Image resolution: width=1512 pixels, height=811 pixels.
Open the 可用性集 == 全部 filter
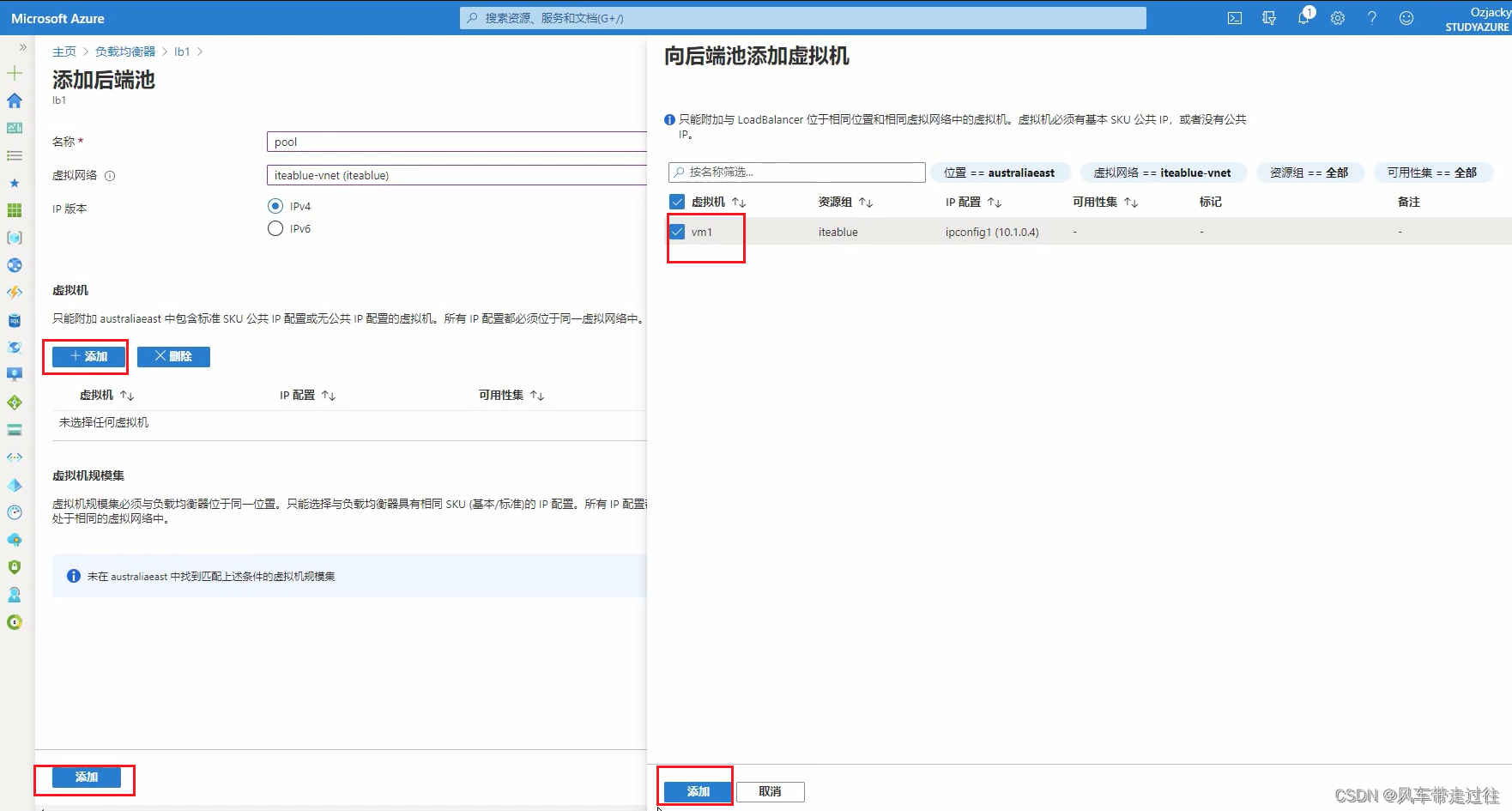[1432, 172]
